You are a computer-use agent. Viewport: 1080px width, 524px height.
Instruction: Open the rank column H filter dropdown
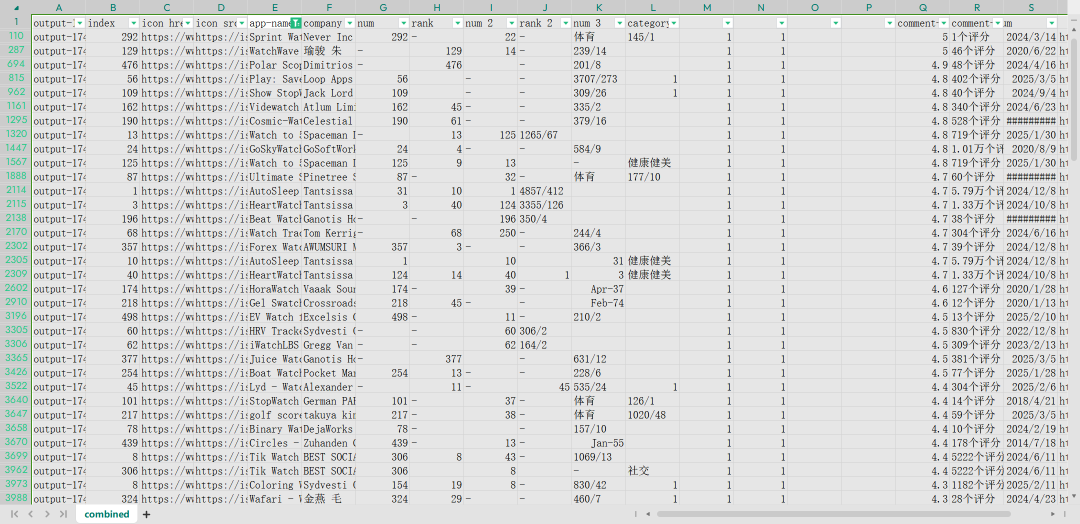(457, 23)
